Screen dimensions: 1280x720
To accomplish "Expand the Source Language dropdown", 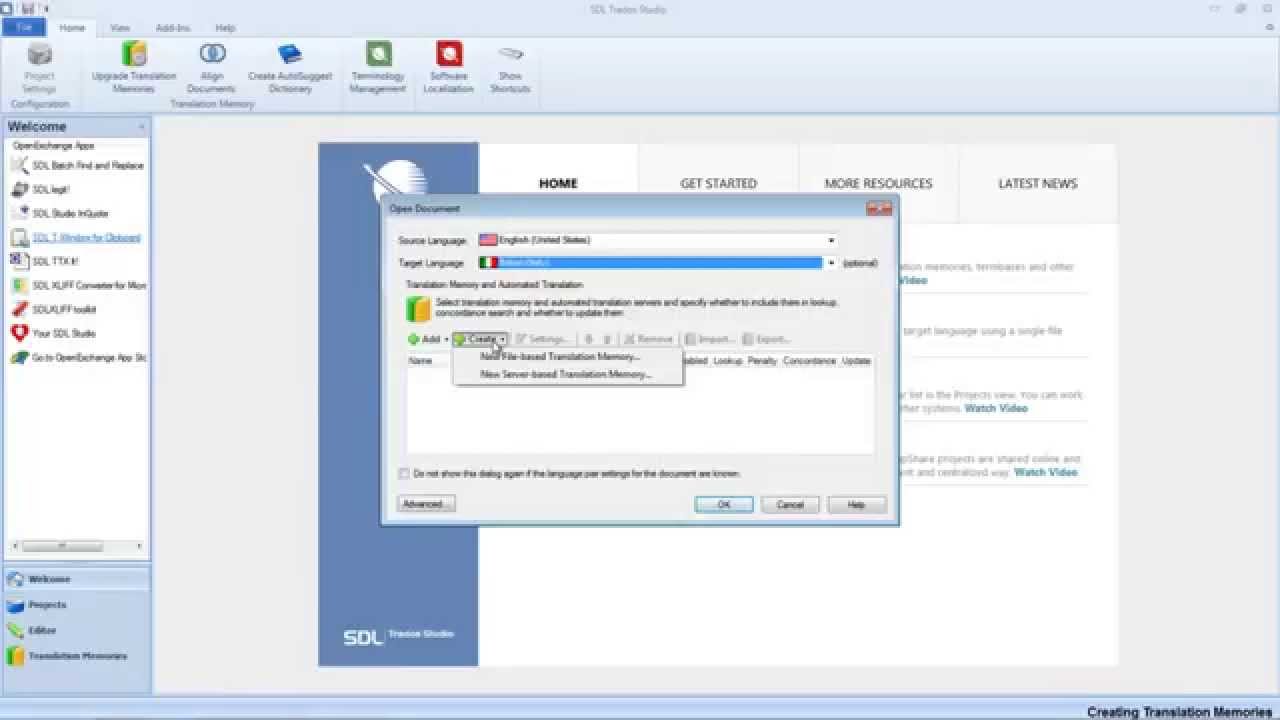I will pos(830,240).
